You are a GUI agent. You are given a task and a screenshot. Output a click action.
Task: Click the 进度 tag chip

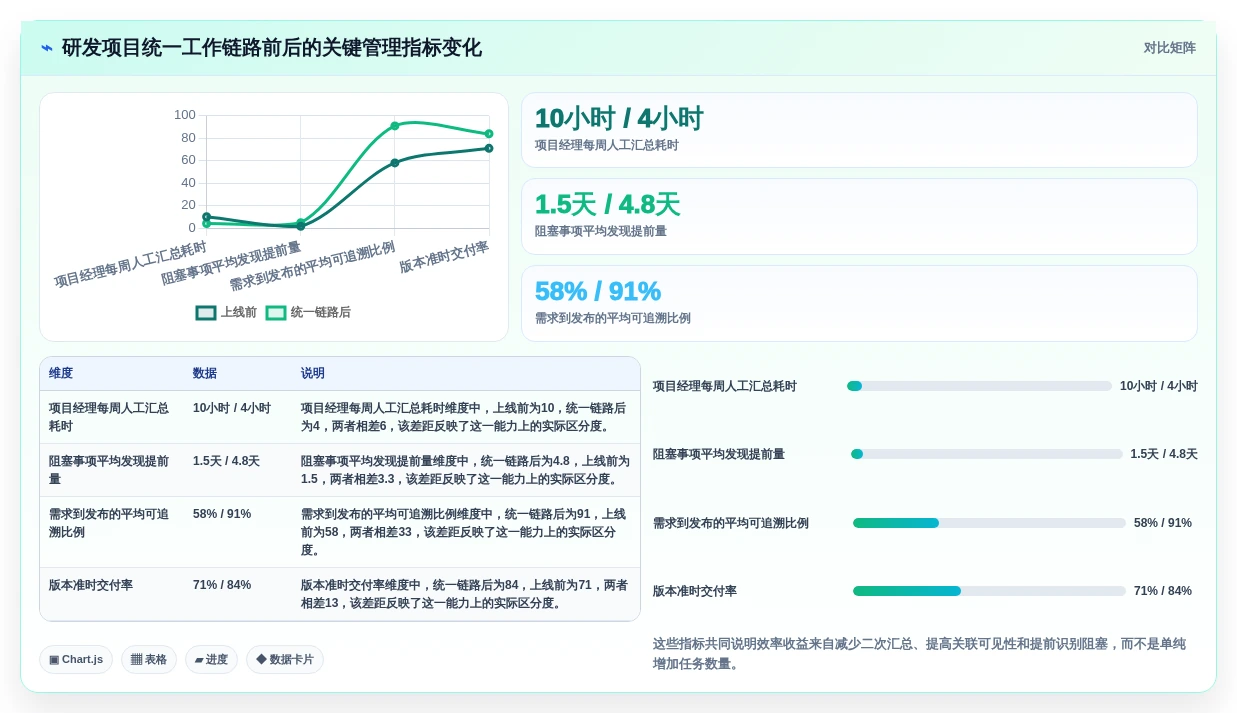tap(211, 659)
